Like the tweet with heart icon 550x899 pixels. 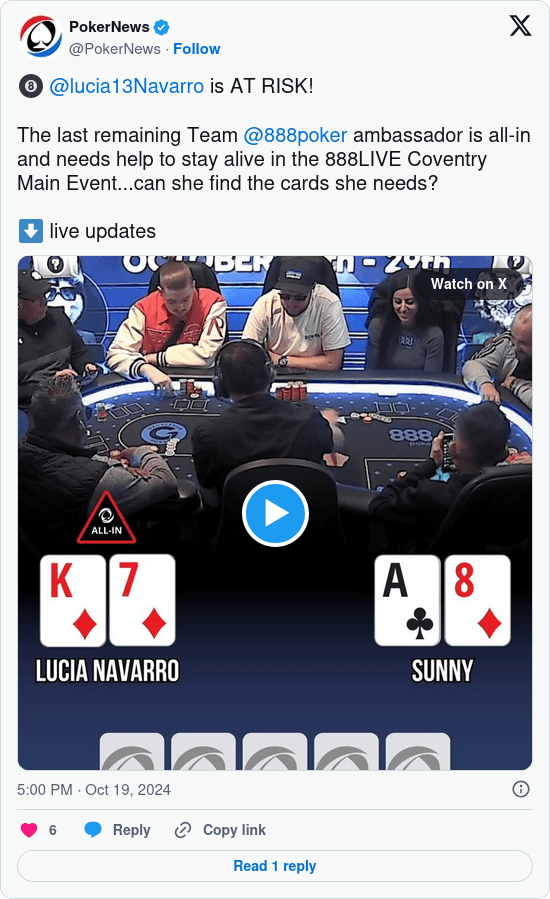pyautogui.click(x=29, y=830)
